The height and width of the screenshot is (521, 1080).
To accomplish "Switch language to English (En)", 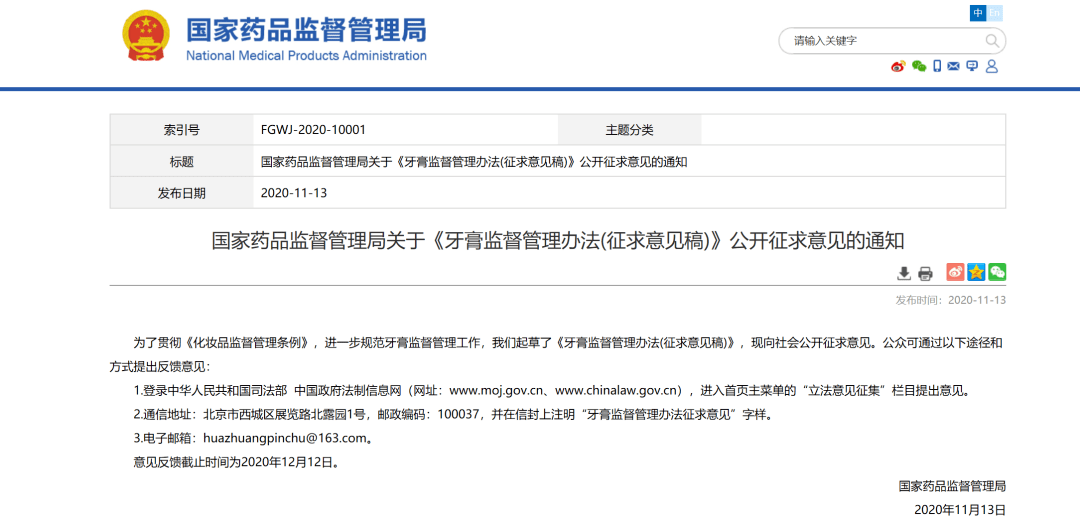I will pos(995,13).
